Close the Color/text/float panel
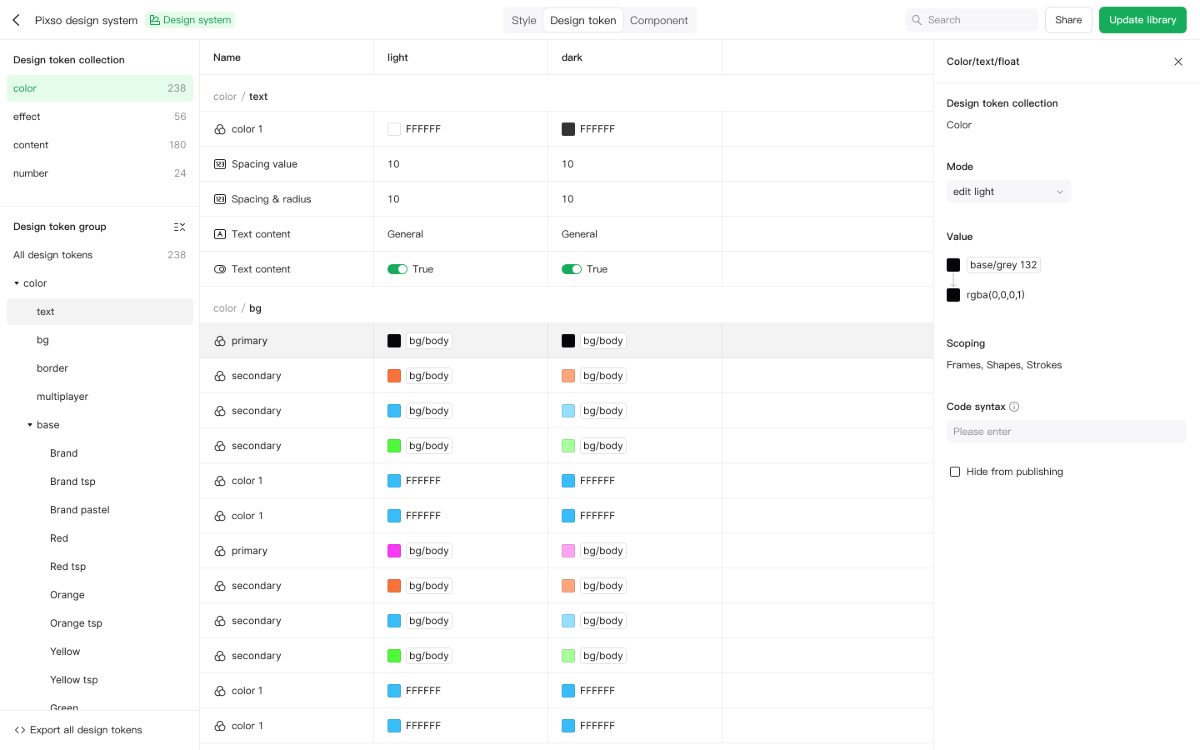The image size is (1200, 750). pos(1178,62)
